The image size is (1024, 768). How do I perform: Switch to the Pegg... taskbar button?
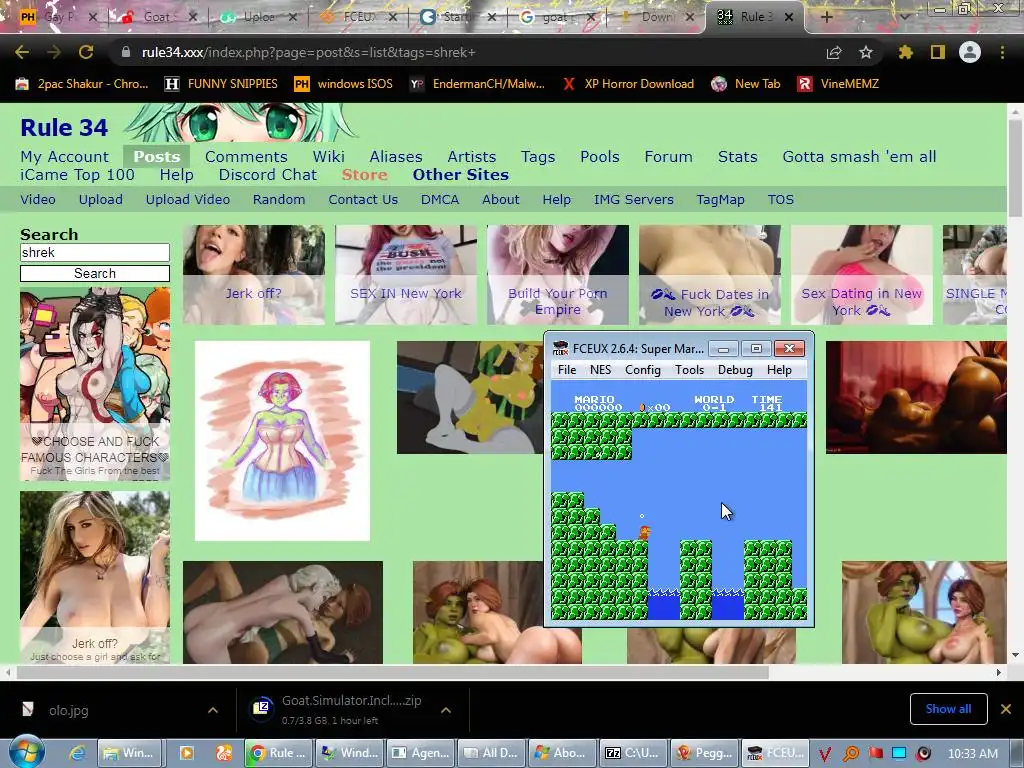[x=705, y=753]
